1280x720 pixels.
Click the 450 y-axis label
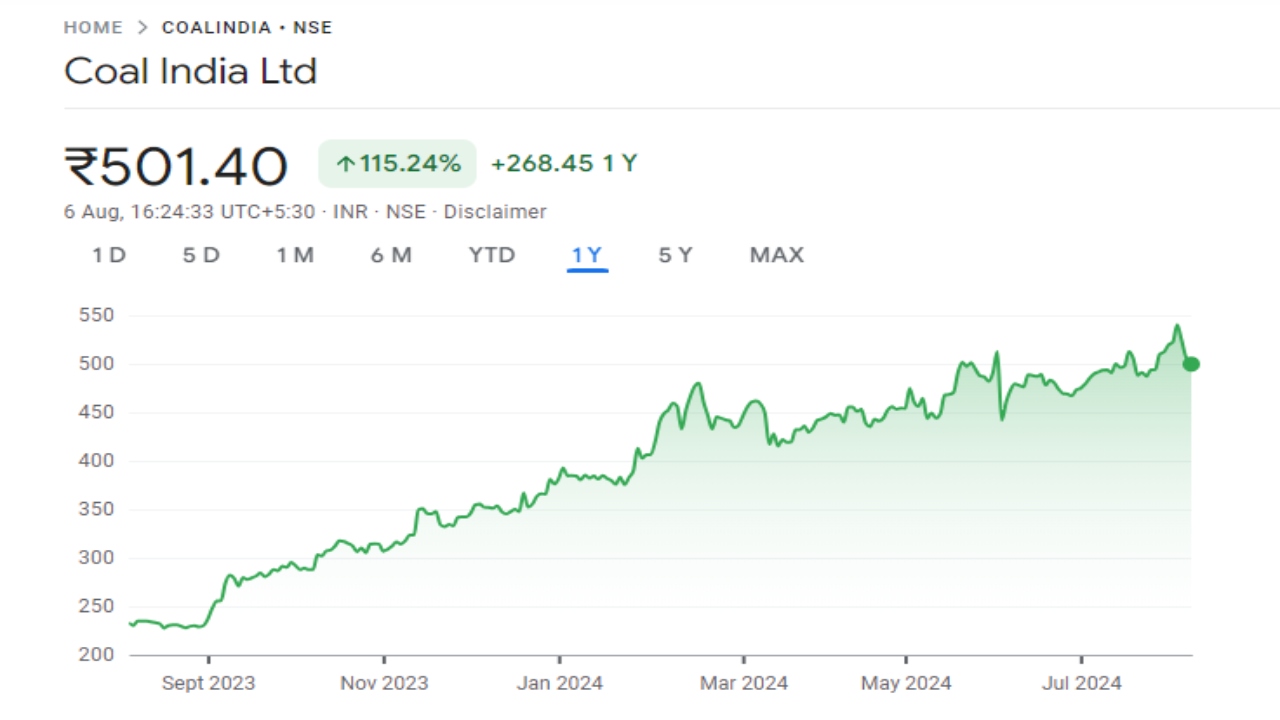[x=97, y=412]
